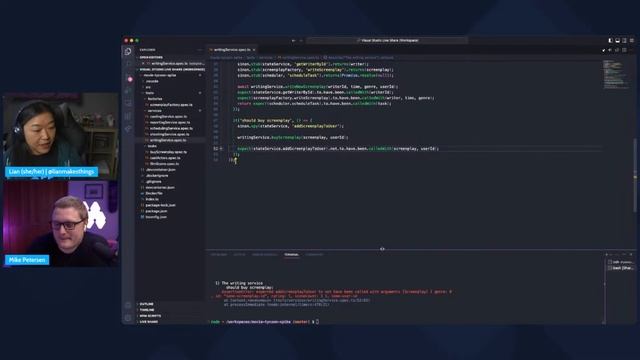Open Source Control view with pink badge
640x360 pixels.
tap(129, 79)
